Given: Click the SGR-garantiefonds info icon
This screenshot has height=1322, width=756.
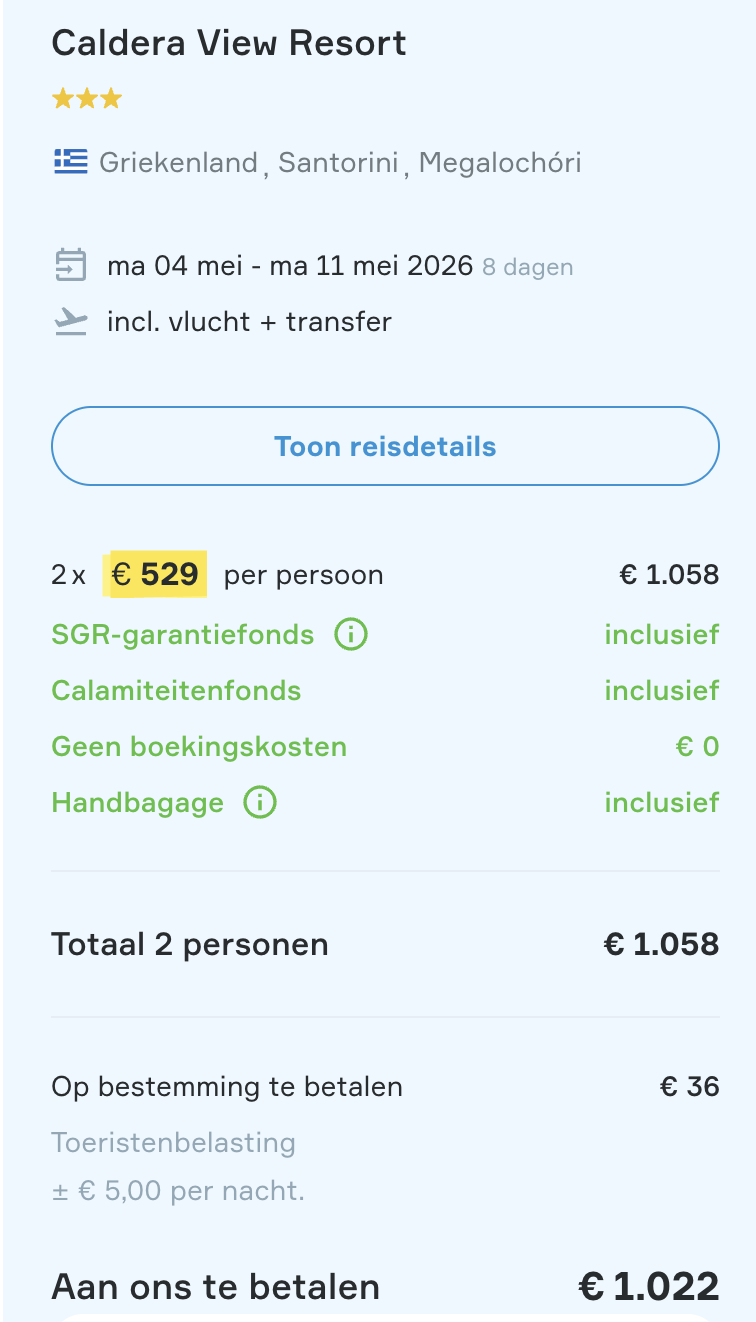Looking at the screenshot, I should pos(351,634).
